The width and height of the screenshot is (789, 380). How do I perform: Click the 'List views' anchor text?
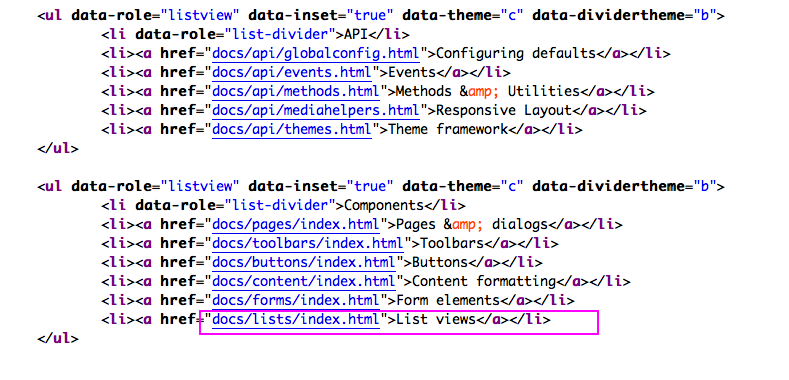tap(436, 319)
